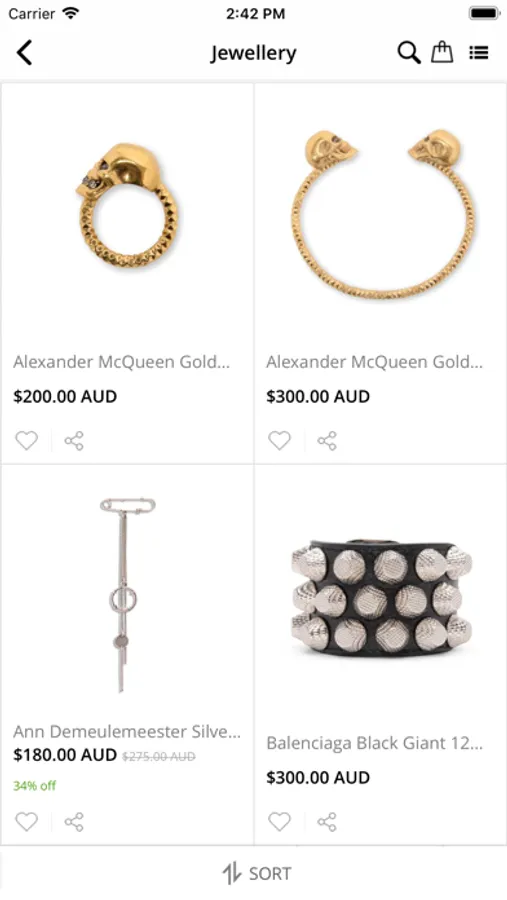Favorite the Alexander McQueen skull bangle
The width and height of the screenshot is (507, 900).
[x=280, y=441]
